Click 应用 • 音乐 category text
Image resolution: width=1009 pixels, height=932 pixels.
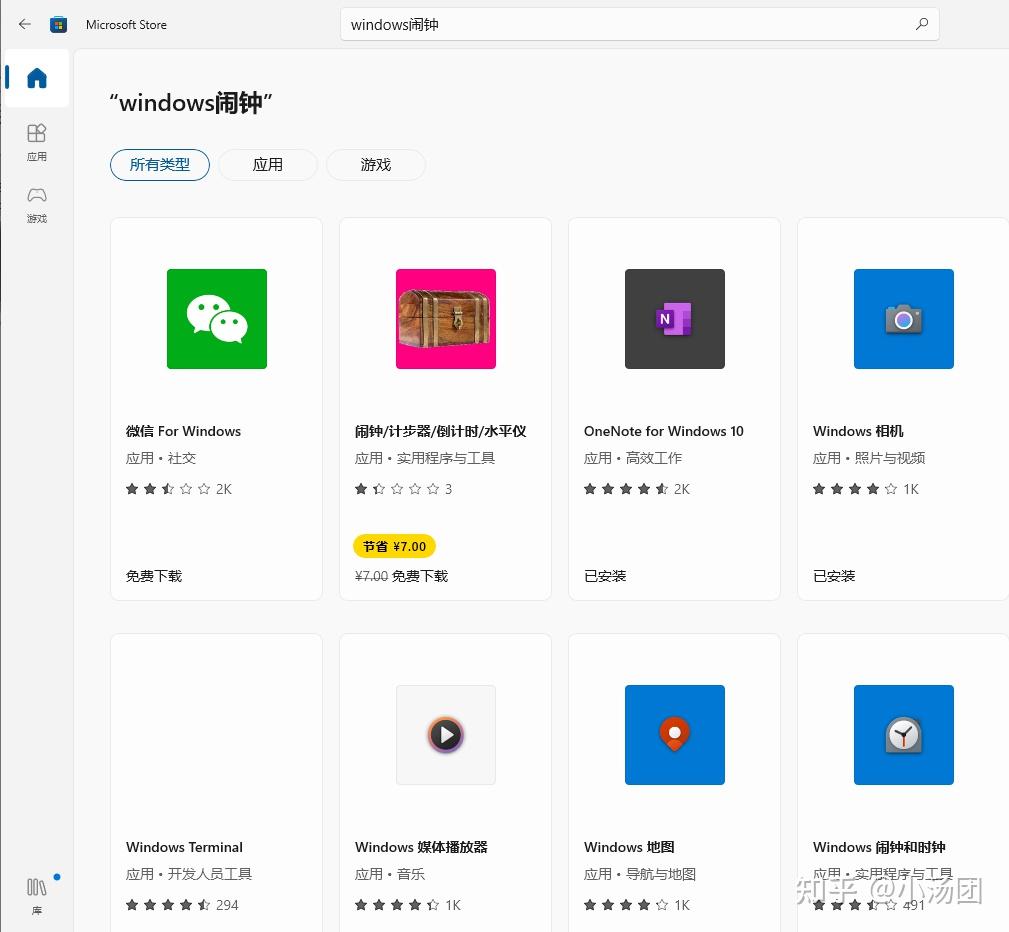tap(390, 874)
